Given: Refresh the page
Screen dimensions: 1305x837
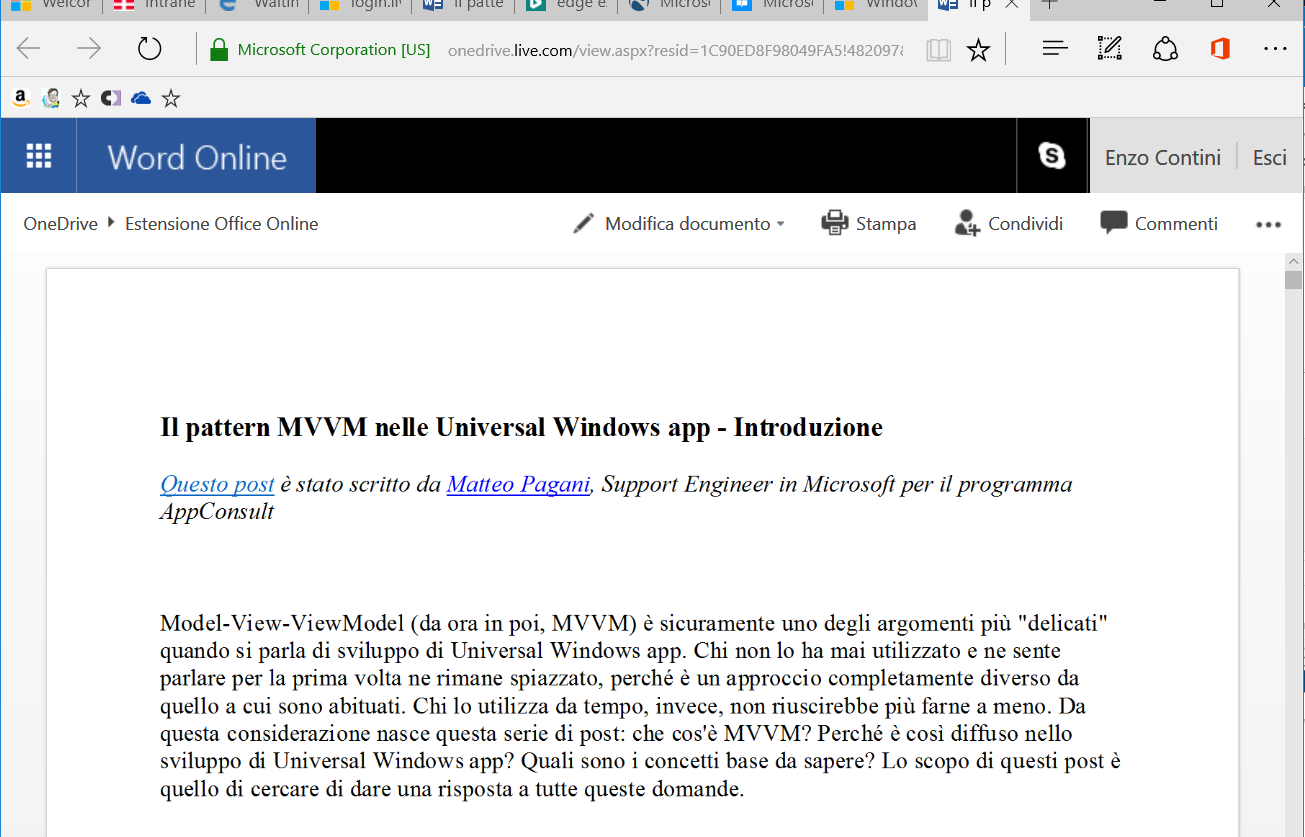Looking at the screenshot, I should click(x=149, y=49).
